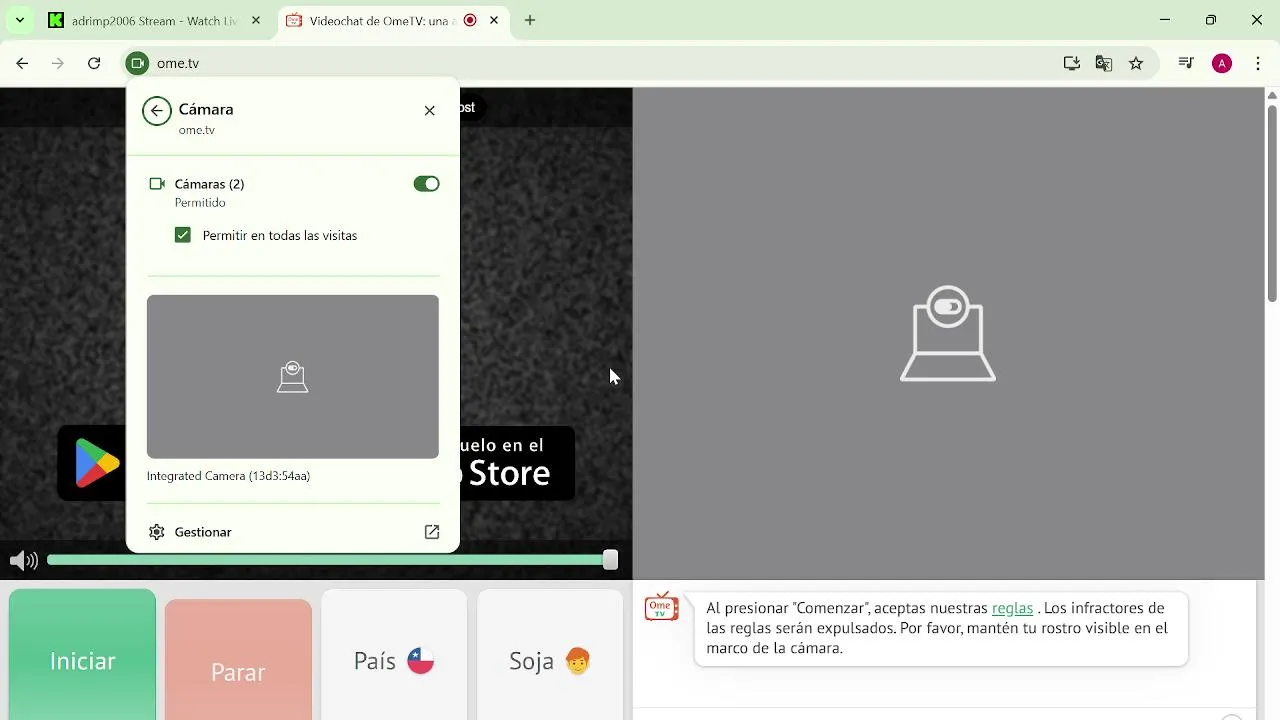Open the translate page icon
The image size is (1280, 720).
pos(1104,63)
